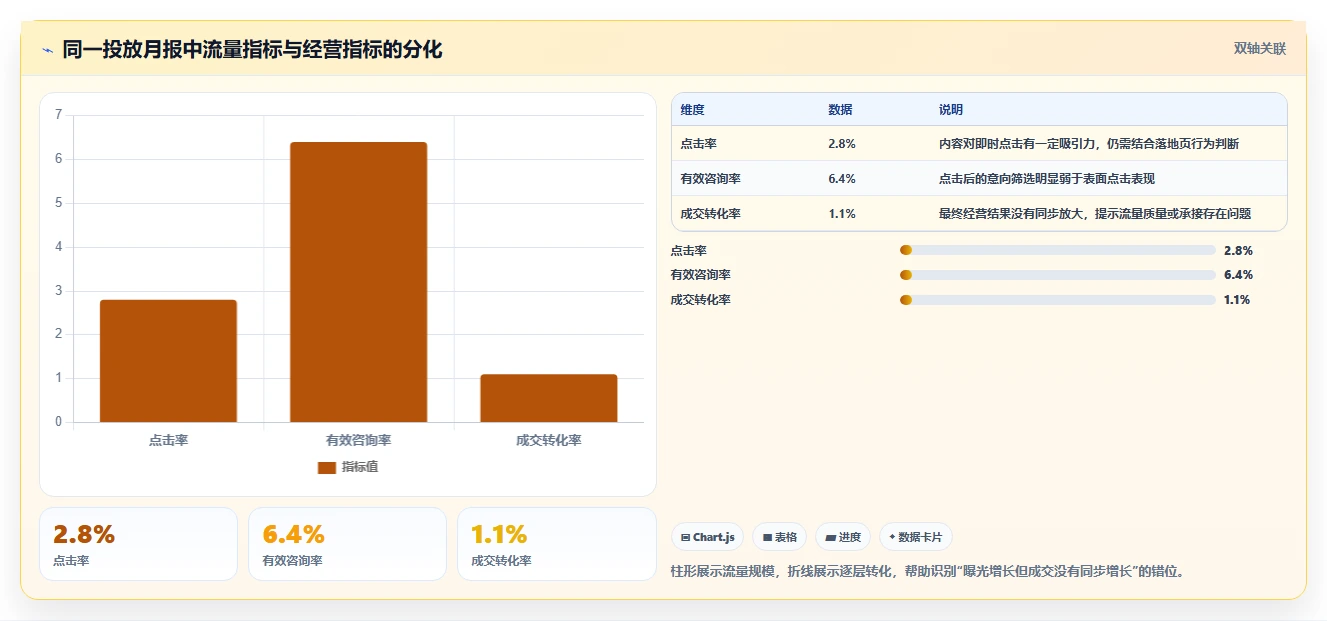Click the 1.1% table data cell
This screenshot has height=621, width=1327.
click(x=841, y=214)
